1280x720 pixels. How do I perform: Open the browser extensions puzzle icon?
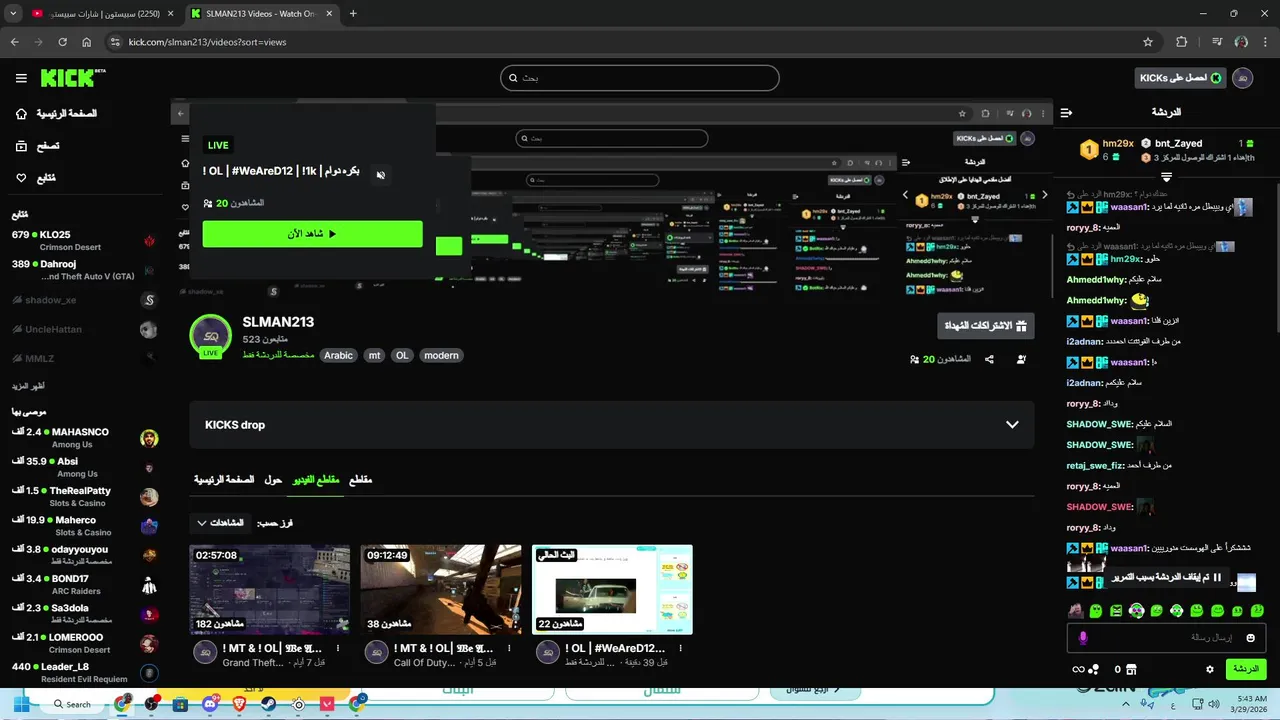1182,42
